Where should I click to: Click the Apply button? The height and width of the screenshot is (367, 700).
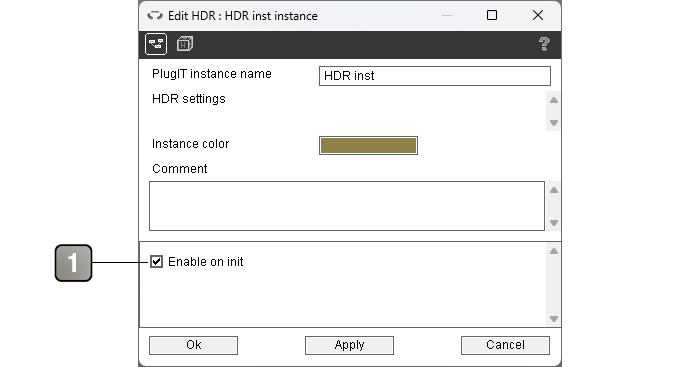[x=349, y=345]
